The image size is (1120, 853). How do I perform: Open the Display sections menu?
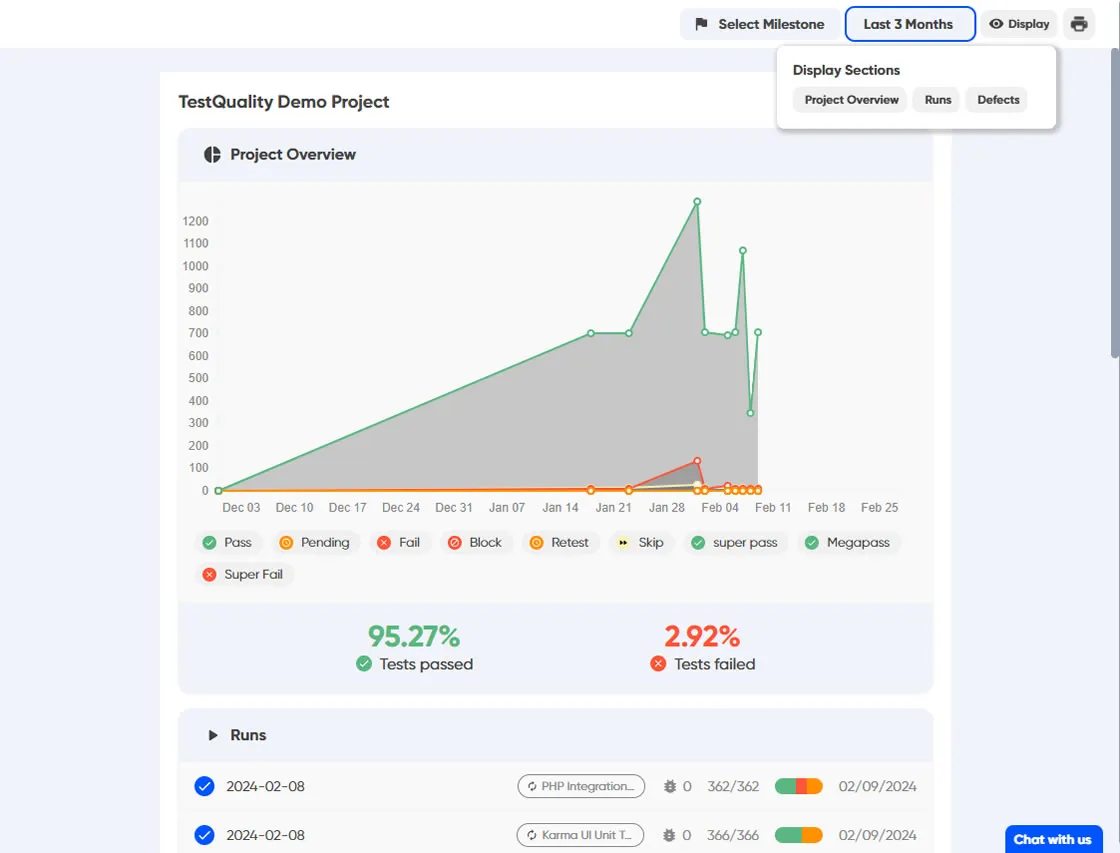click(1019, 24)
